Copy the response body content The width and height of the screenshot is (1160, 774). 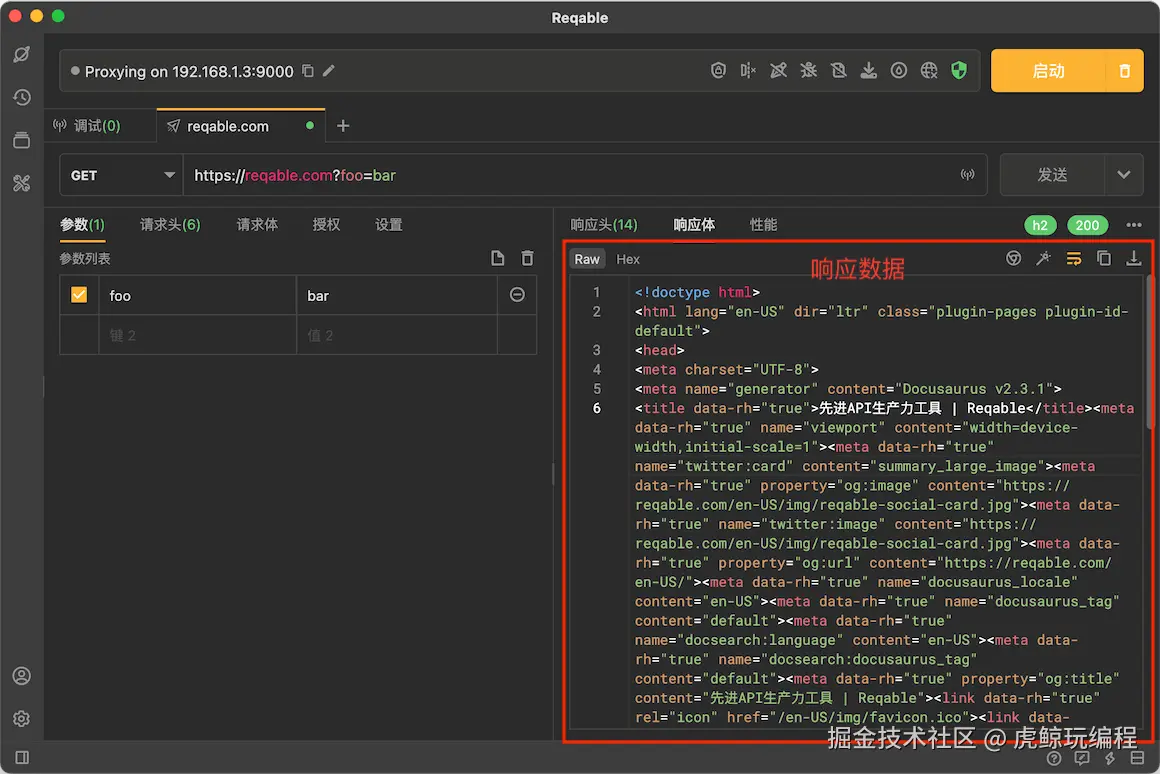coord(1103,257)
